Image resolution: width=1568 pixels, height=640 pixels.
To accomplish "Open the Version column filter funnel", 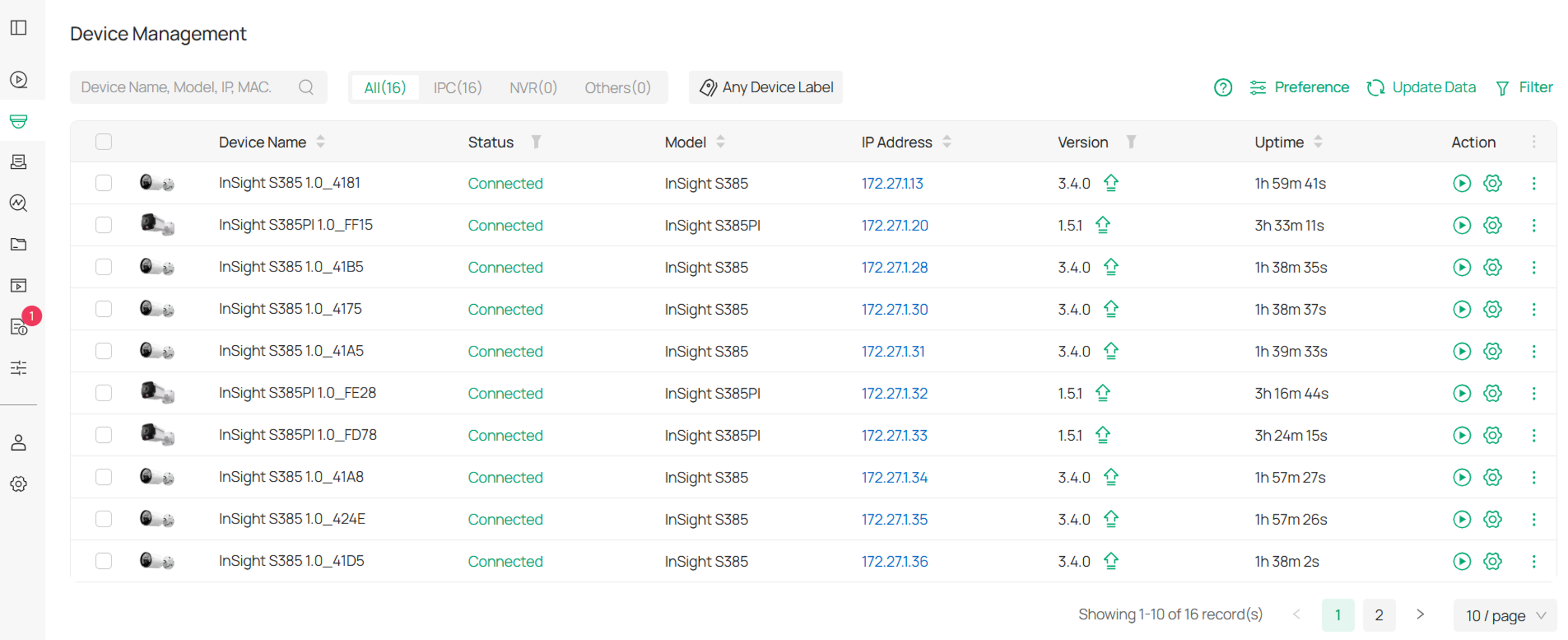I will [x=1130, y=142].
